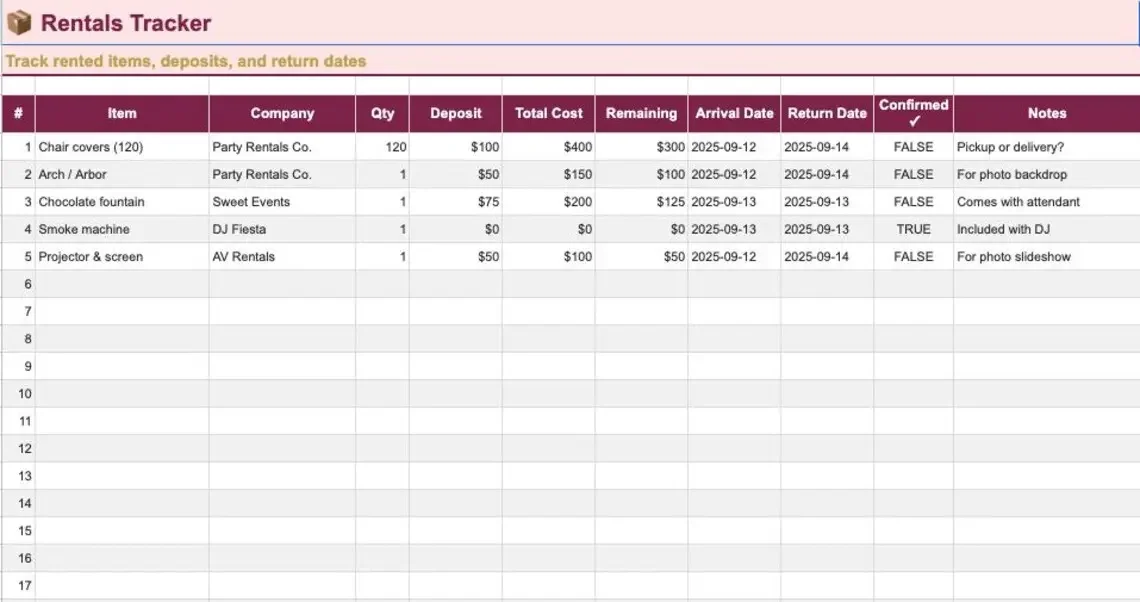This screenshot has width=1140, height=602.
Task: Open the Return Date cell for Arch / Arbor
Action: (x=827, y=174)
